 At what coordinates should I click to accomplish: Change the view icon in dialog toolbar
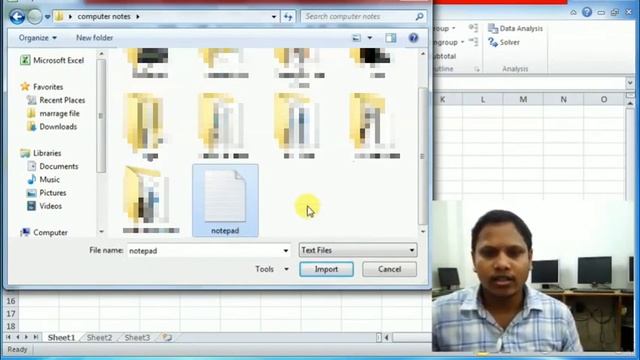tap(356, 38)
